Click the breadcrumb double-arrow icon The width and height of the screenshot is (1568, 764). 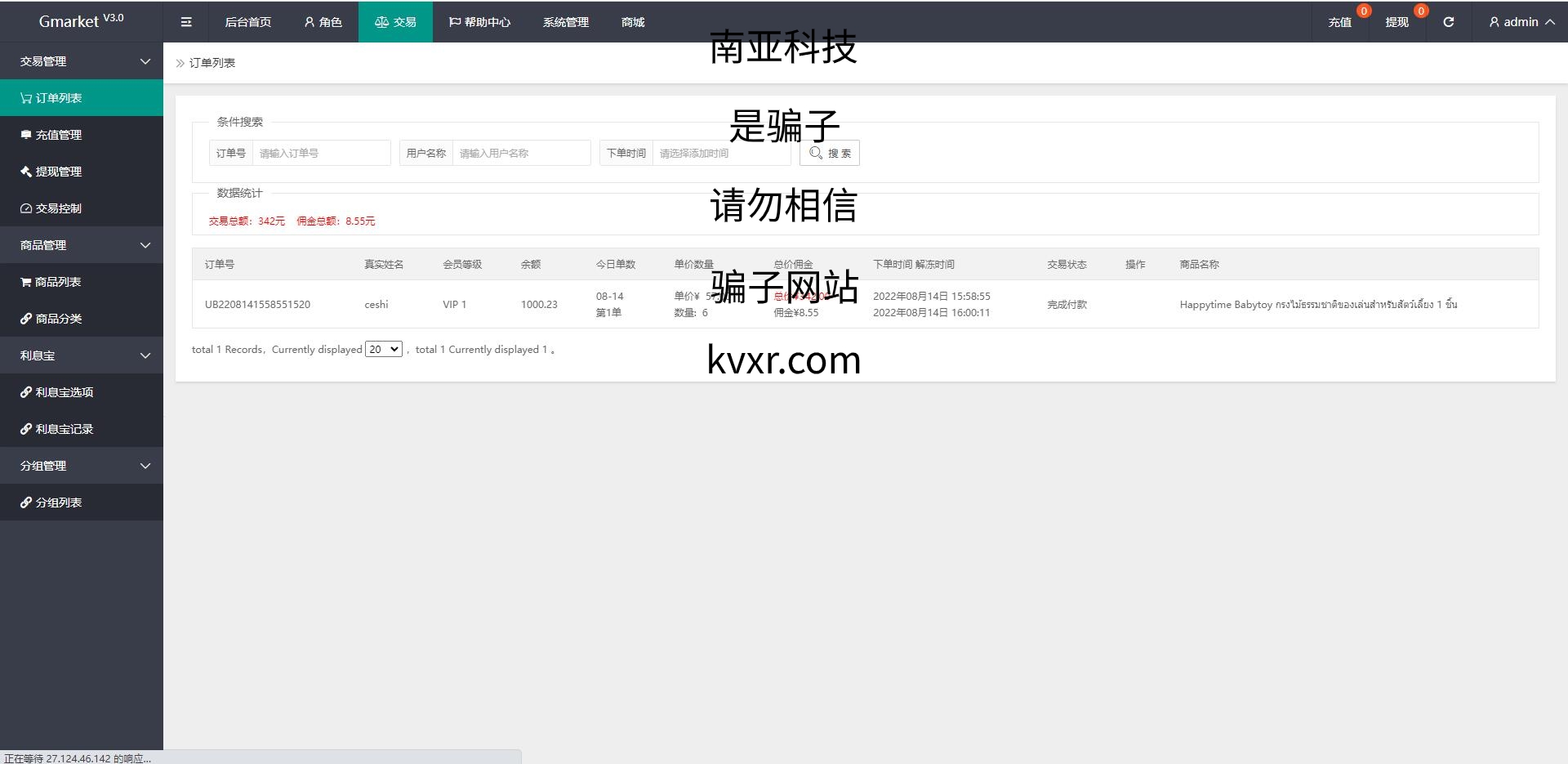click(180, 63)
